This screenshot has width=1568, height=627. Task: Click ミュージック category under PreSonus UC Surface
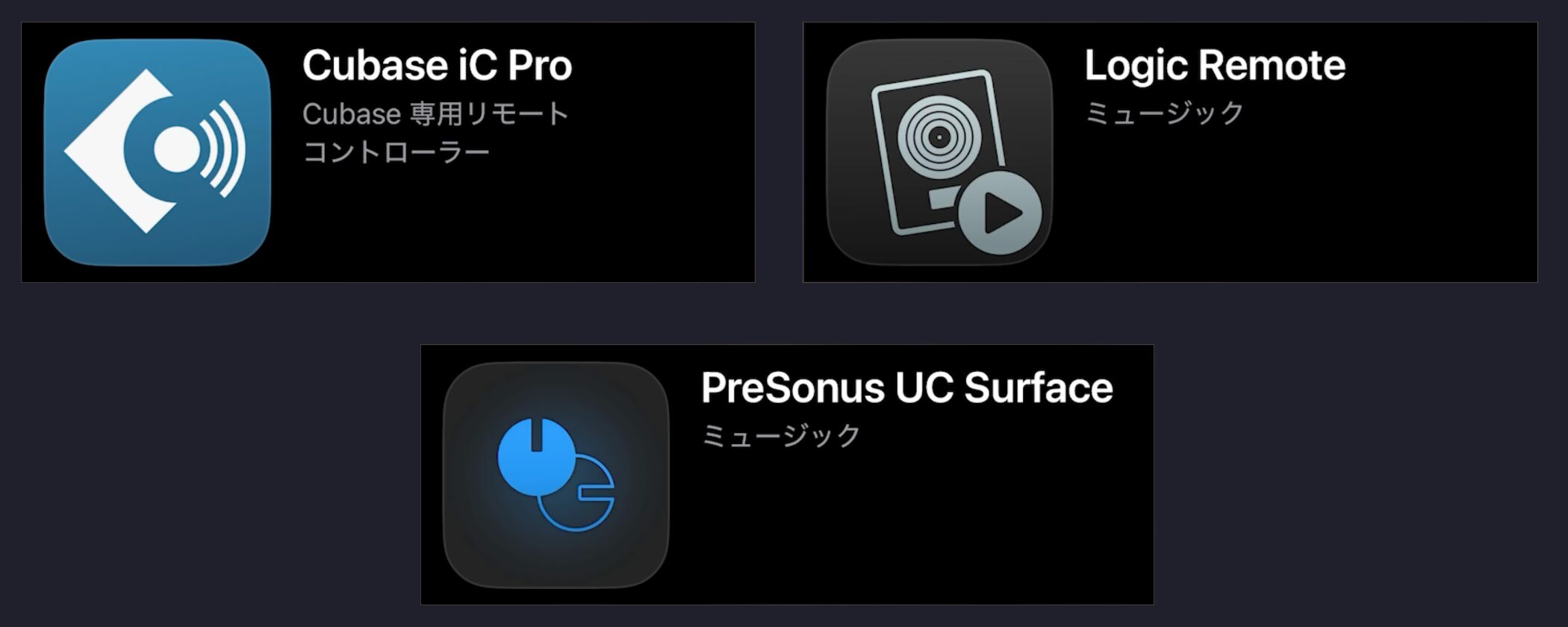coord(781,436)
